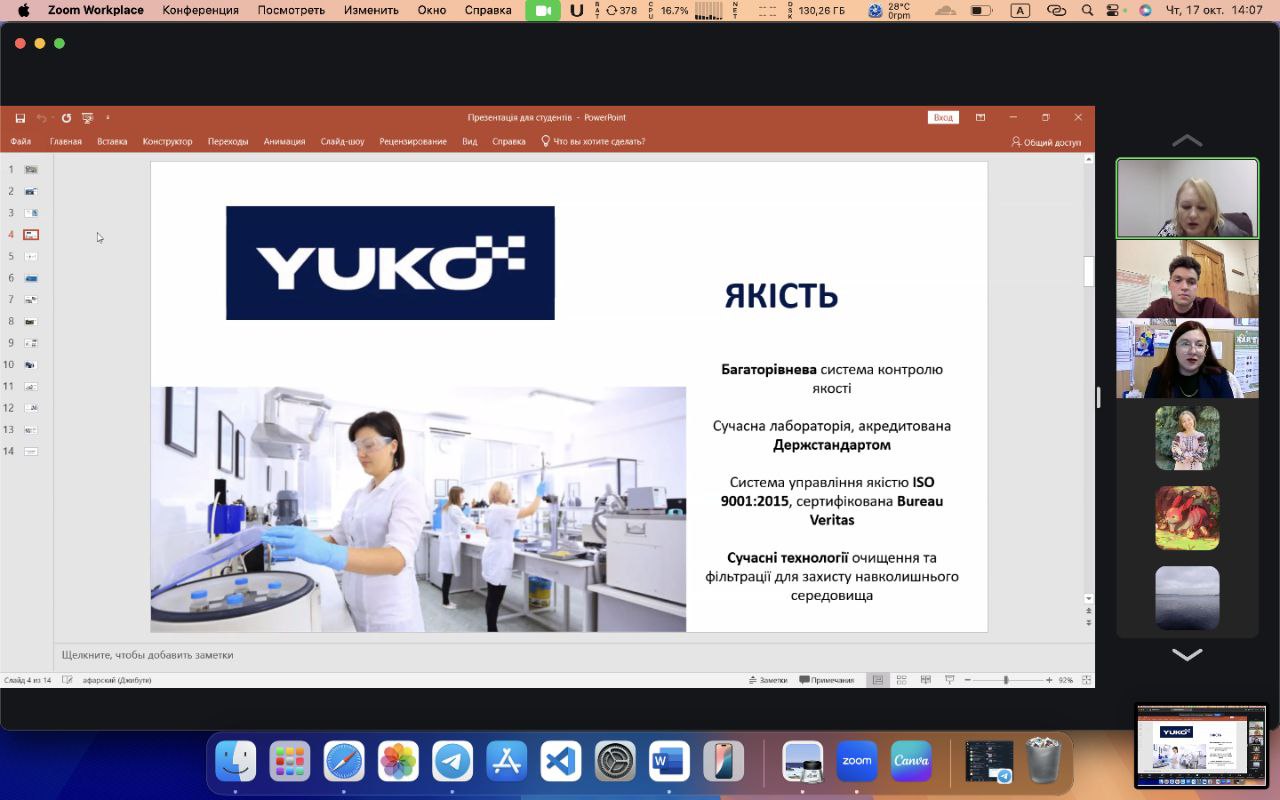1280x800 pixels.
Task: Click the Redo icon in quick access toolbar
Action: (66, 118)
